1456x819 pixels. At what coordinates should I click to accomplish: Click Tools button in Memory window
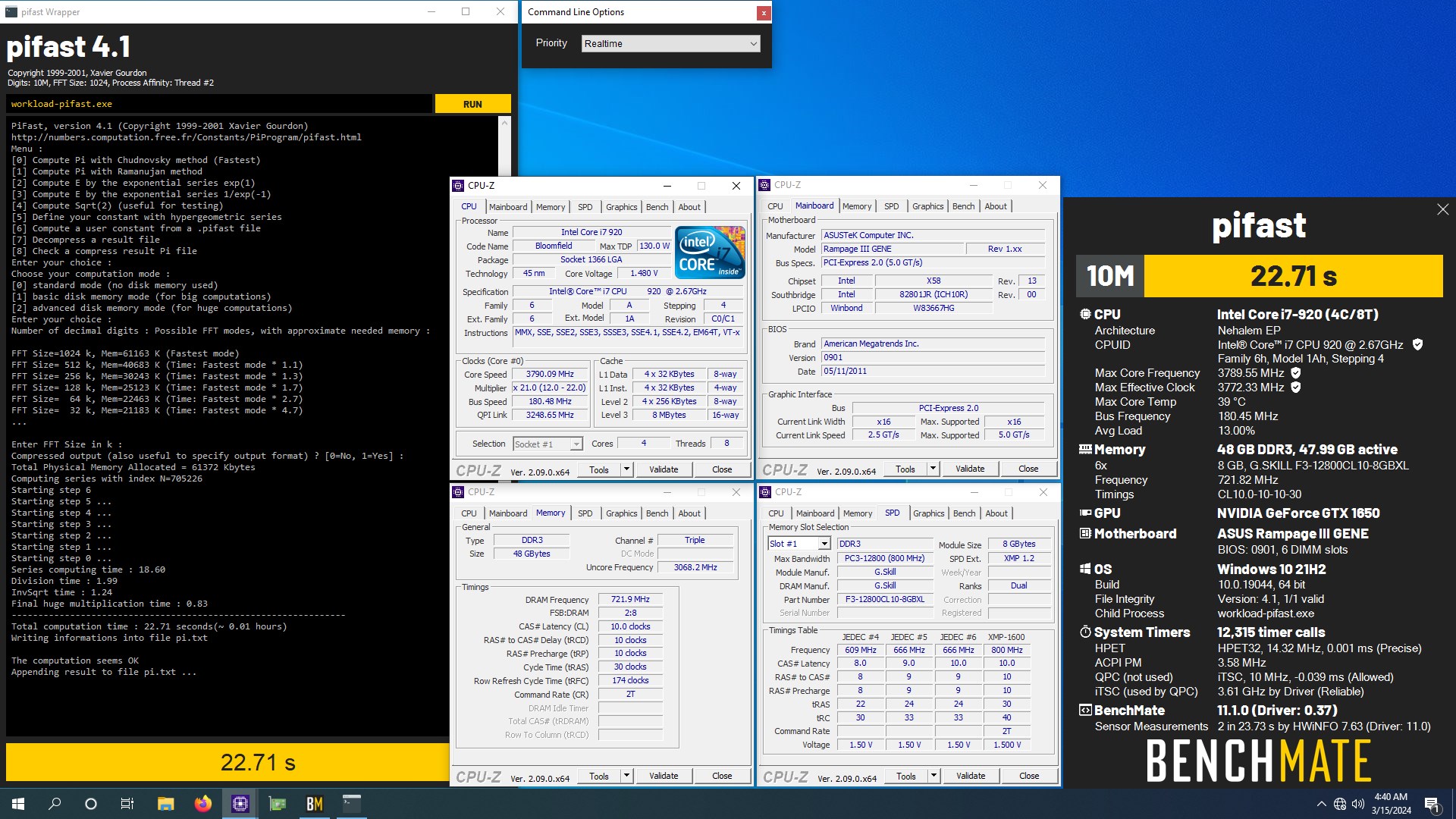[599, 776]
